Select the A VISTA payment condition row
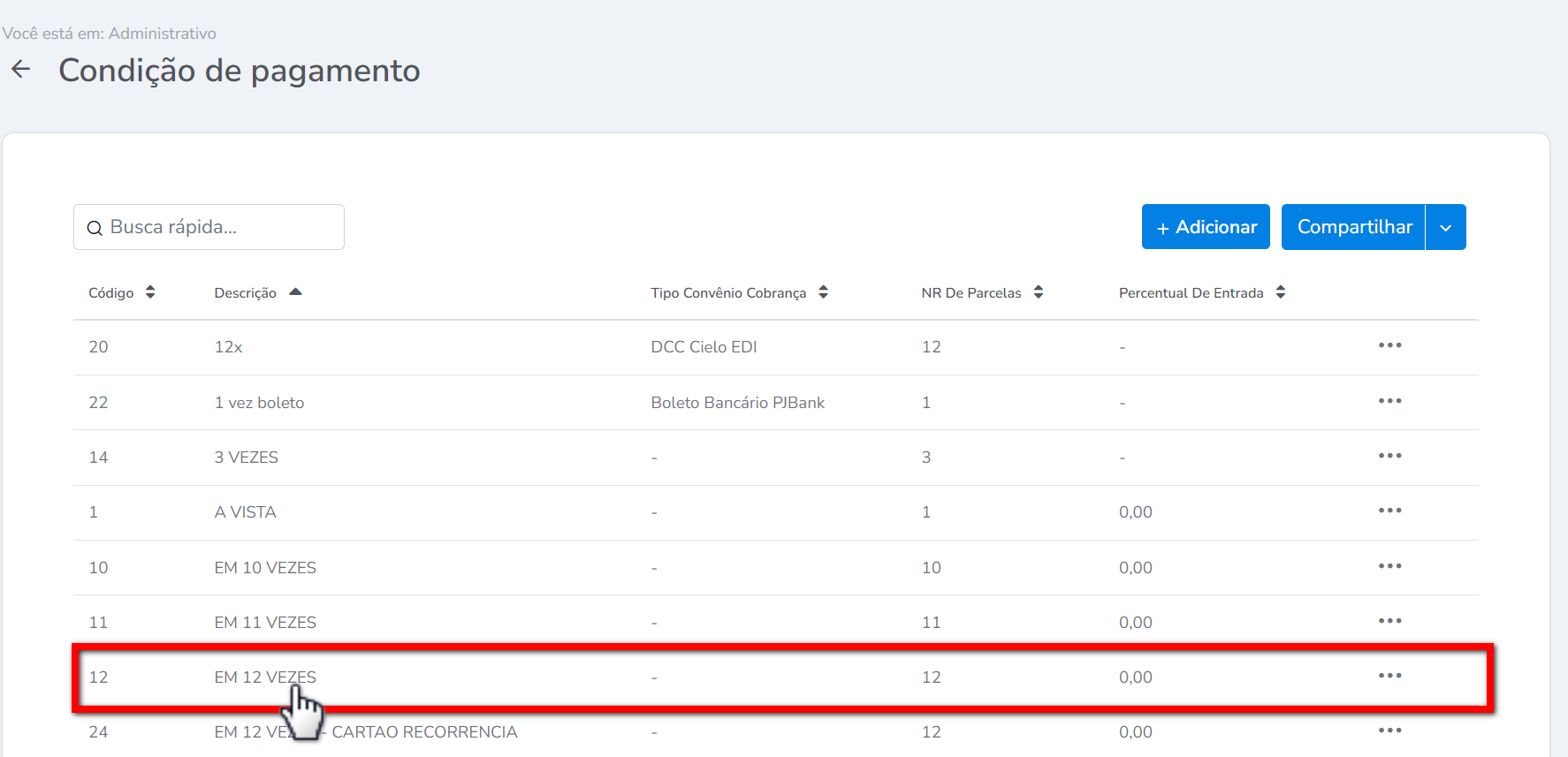Viewport: 1568px width, 757px height. pyautogui.click(x=246, y=512)
